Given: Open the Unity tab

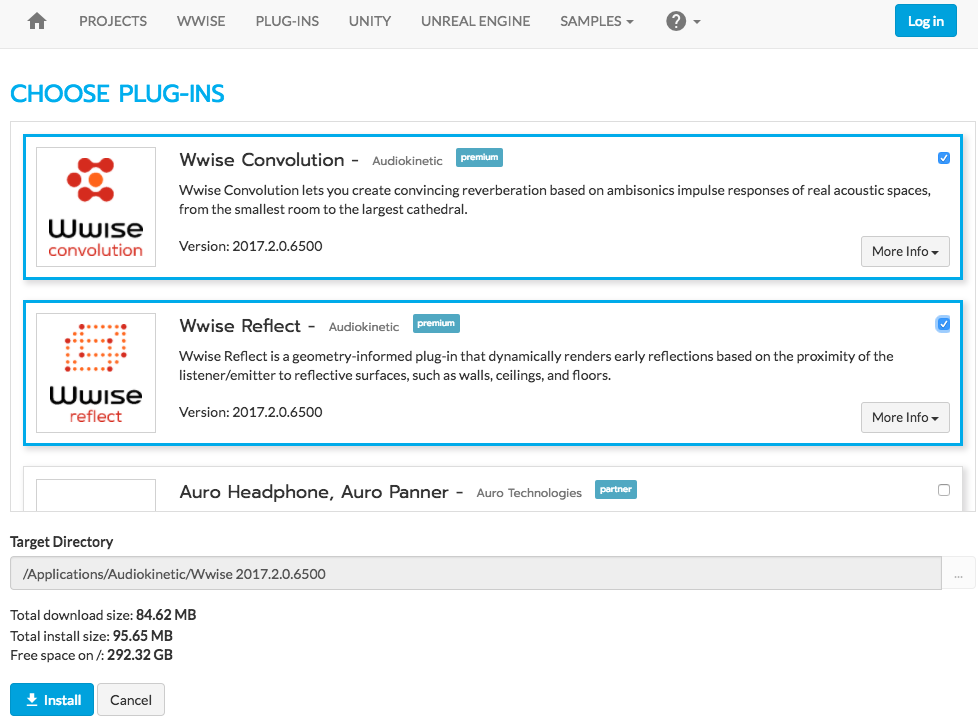Looking at the screenshot, I should click(x=370, y=21).
